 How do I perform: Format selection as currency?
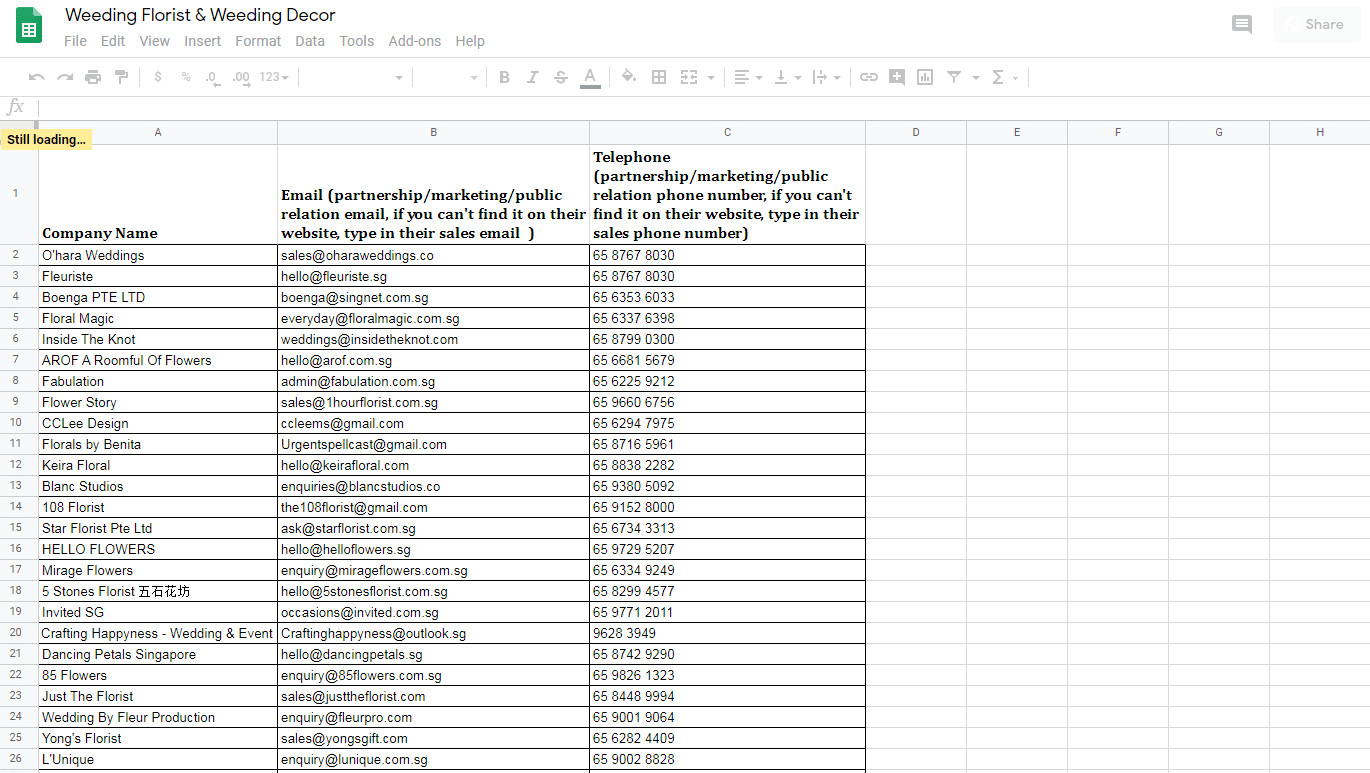point(156,76)
